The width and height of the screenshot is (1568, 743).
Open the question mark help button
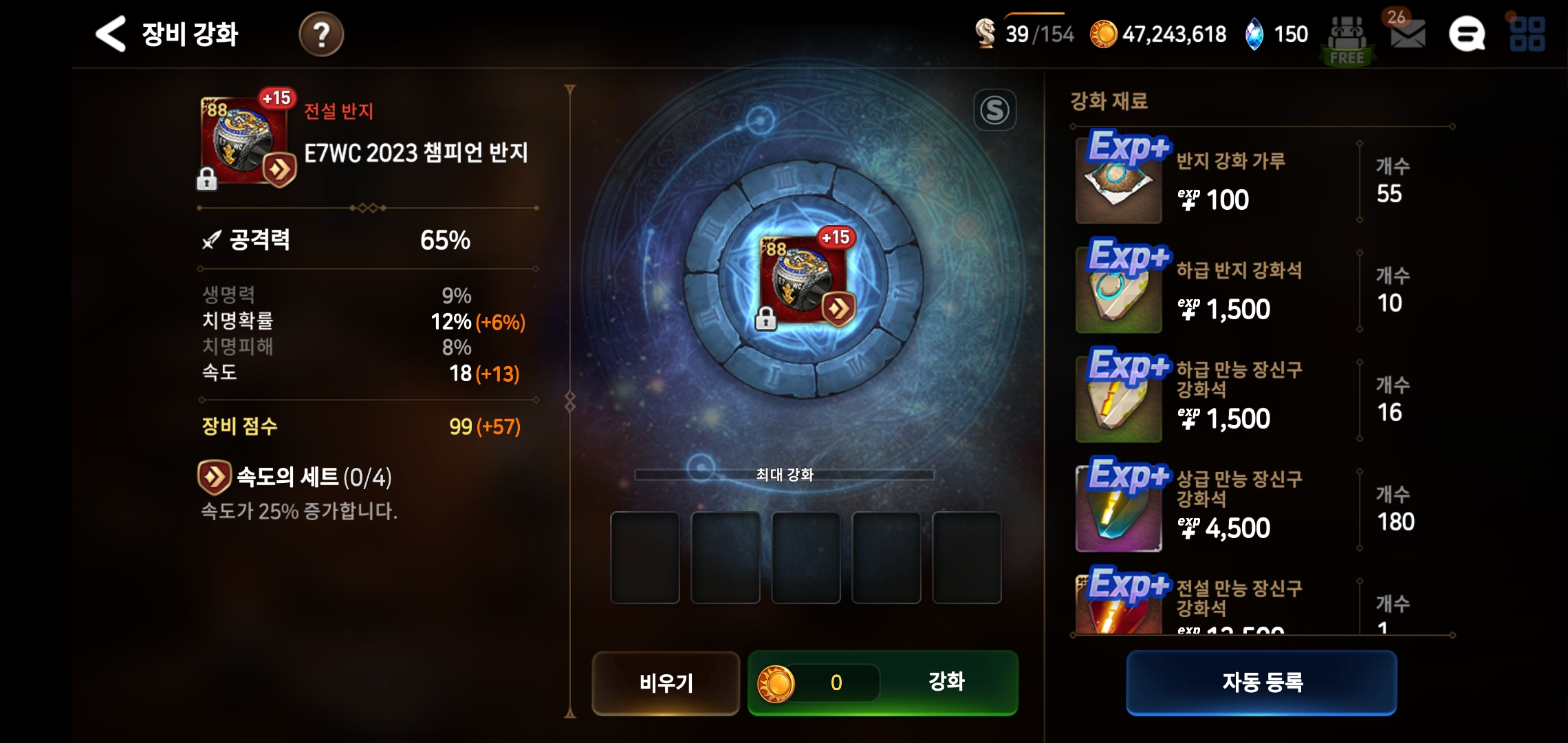[321, 34]
